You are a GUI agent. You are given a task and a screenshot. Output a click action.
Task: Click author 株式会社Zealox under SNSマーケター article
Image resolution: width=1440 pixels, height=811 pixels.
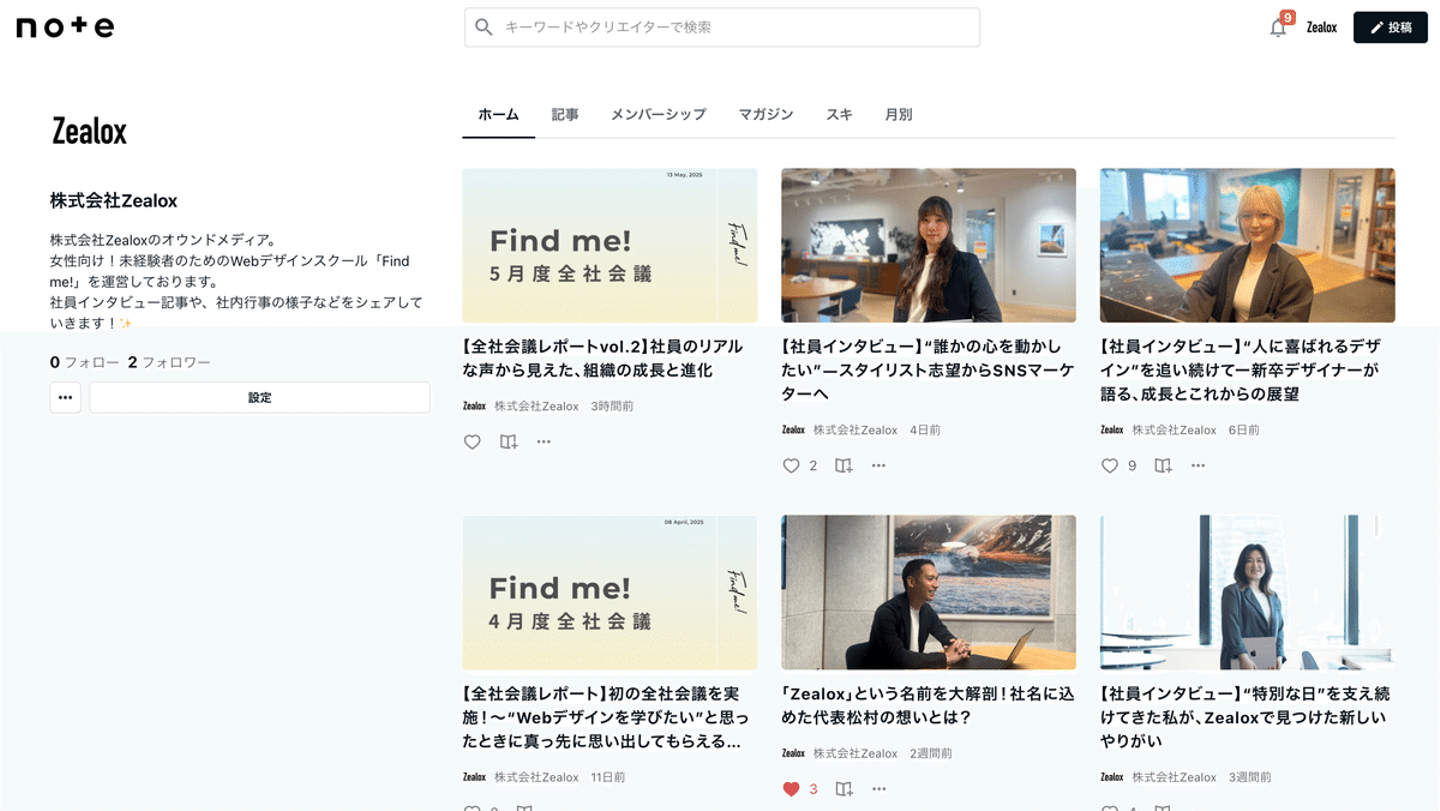pos(855,430)
